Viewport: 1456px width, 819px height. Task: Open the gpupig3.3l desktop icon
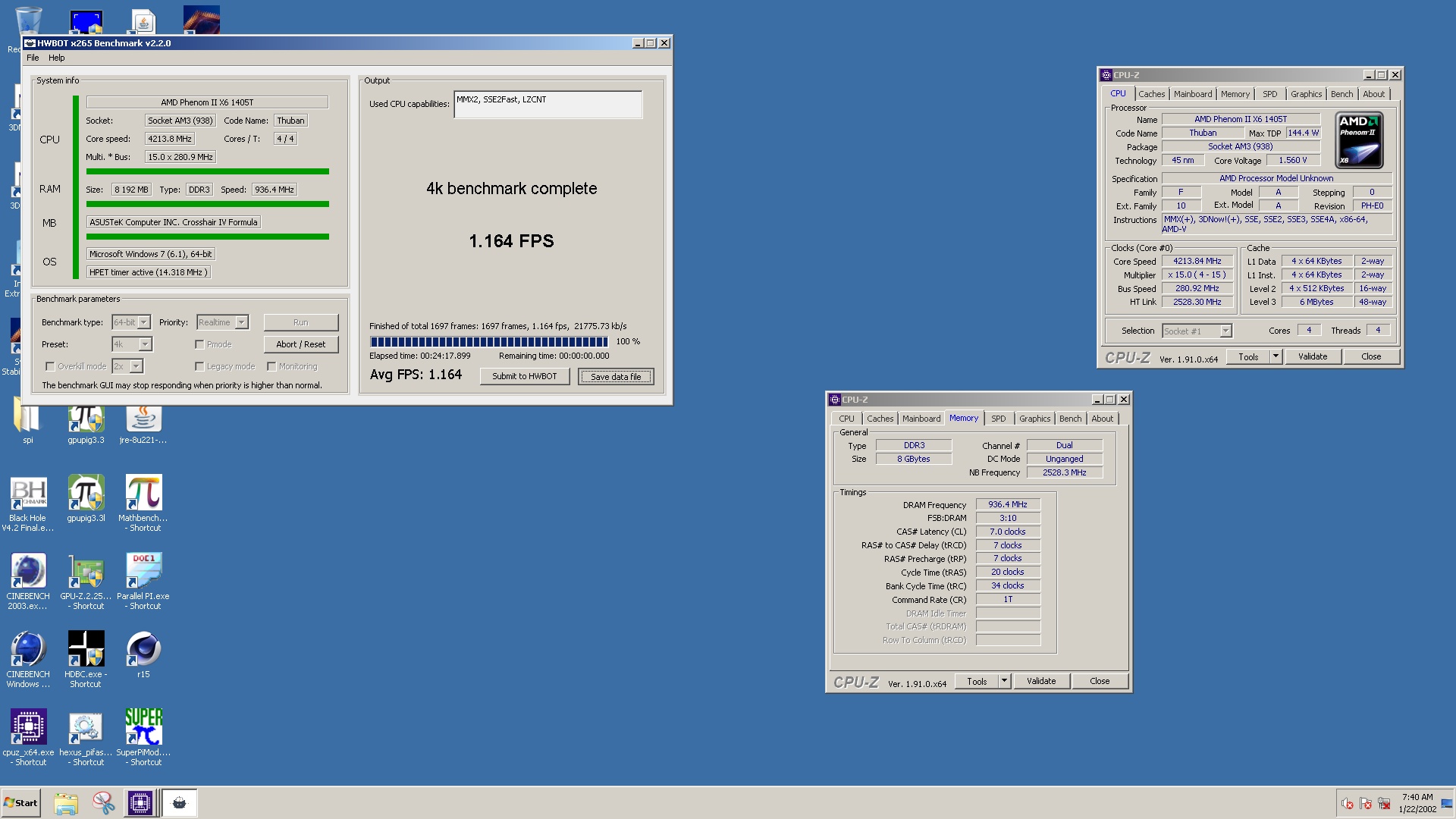click(86, 499)
